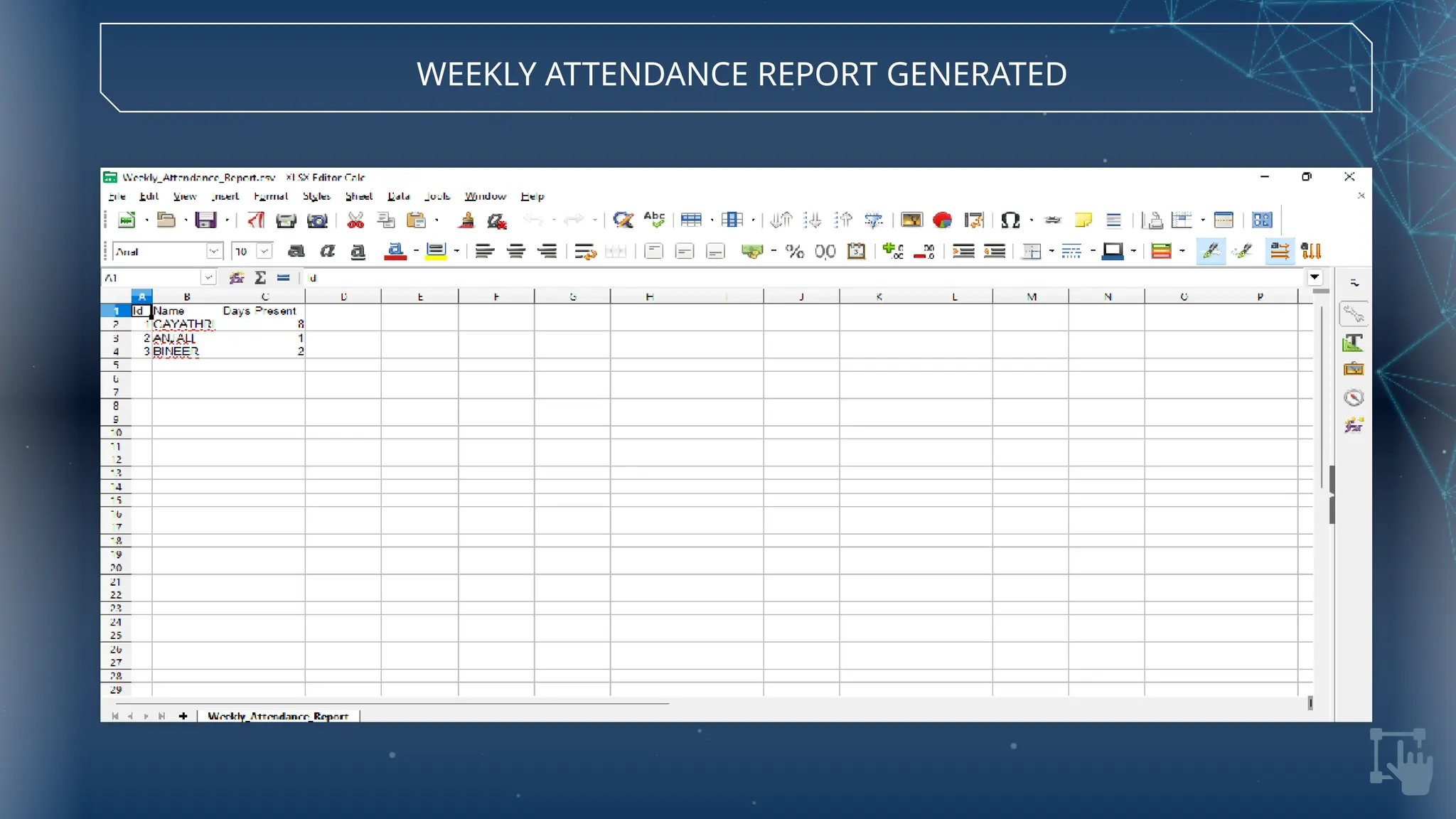Open the Paste options dropdown arrow
This screenshot has width=1456, height=819.
pos(437,220)
